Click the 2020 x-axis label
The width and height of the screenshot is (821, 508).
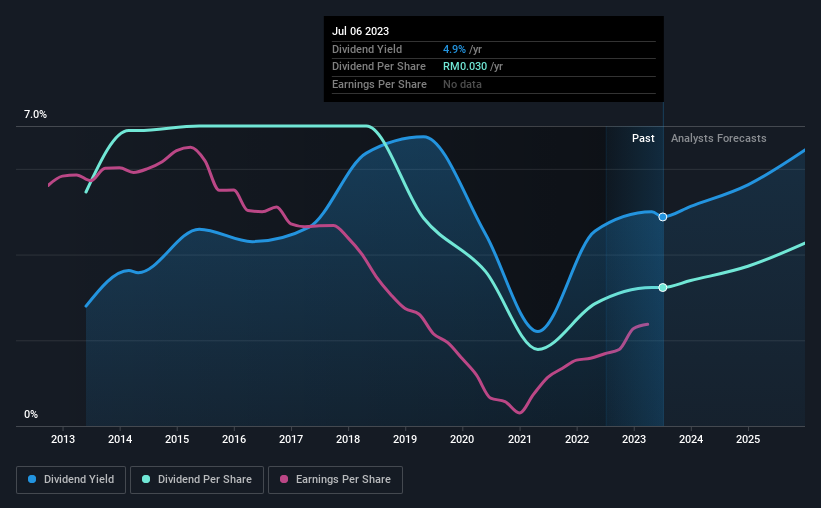coord(462,439)
